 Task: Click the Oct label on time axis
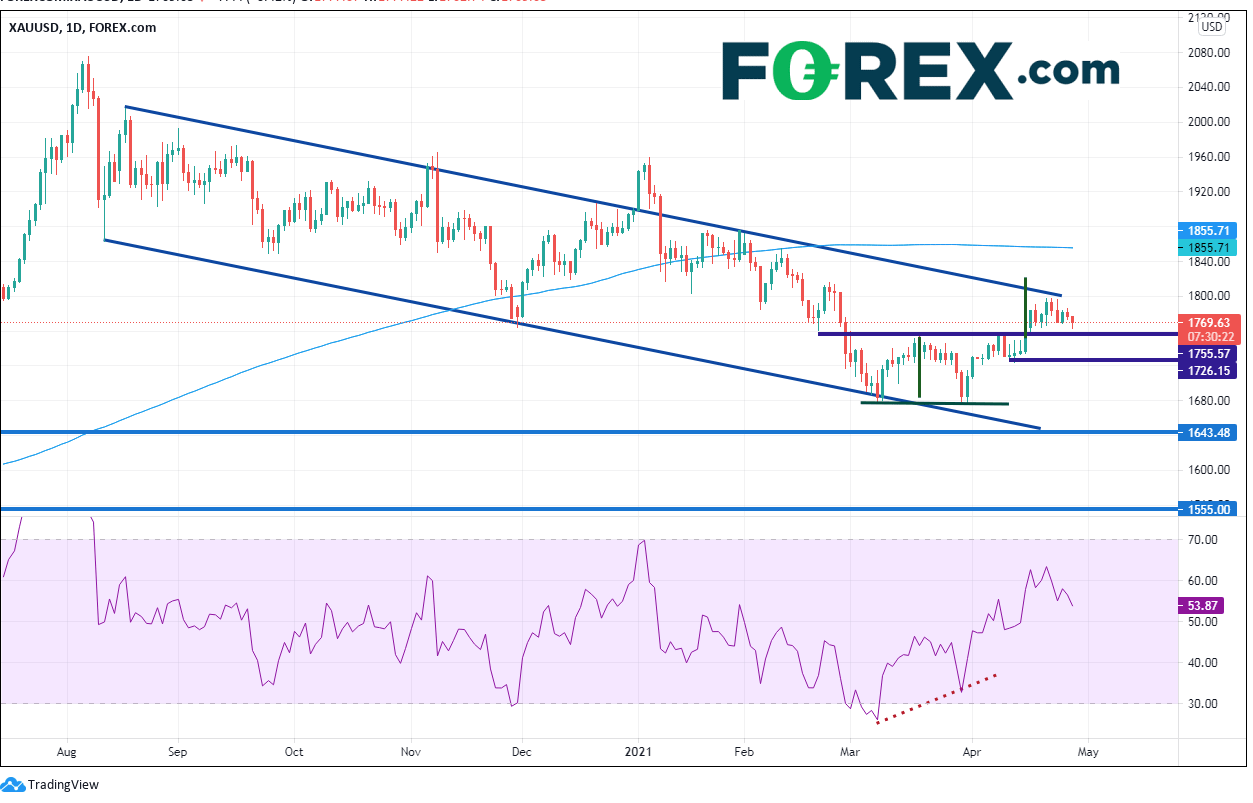pyautogui.click(x=294, y=750)
